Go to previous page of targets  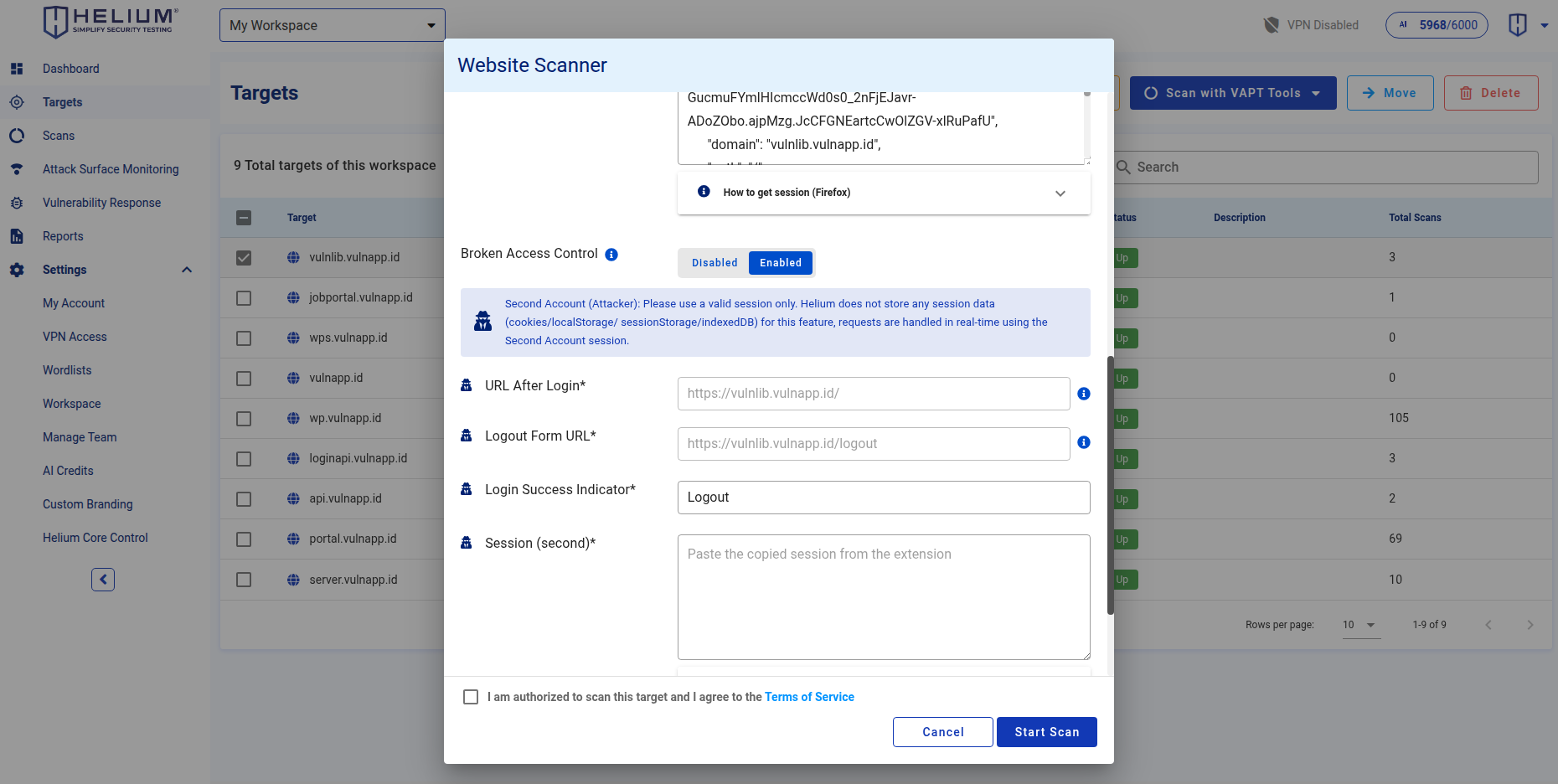coord(1488,625)
